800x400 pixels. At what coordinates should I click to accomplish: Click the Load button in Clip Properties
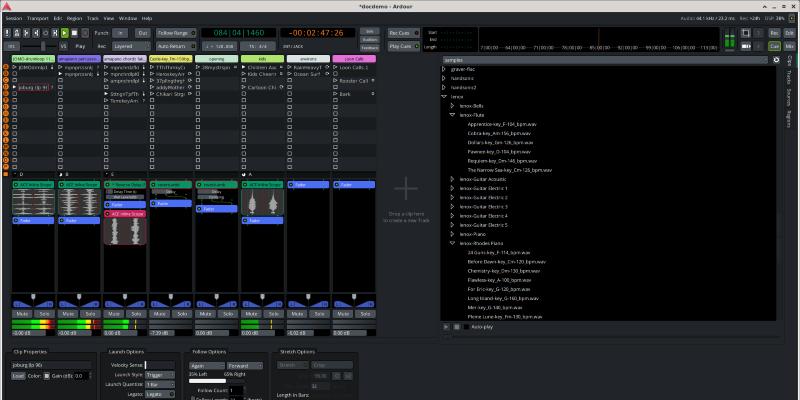tap(17, 376)
